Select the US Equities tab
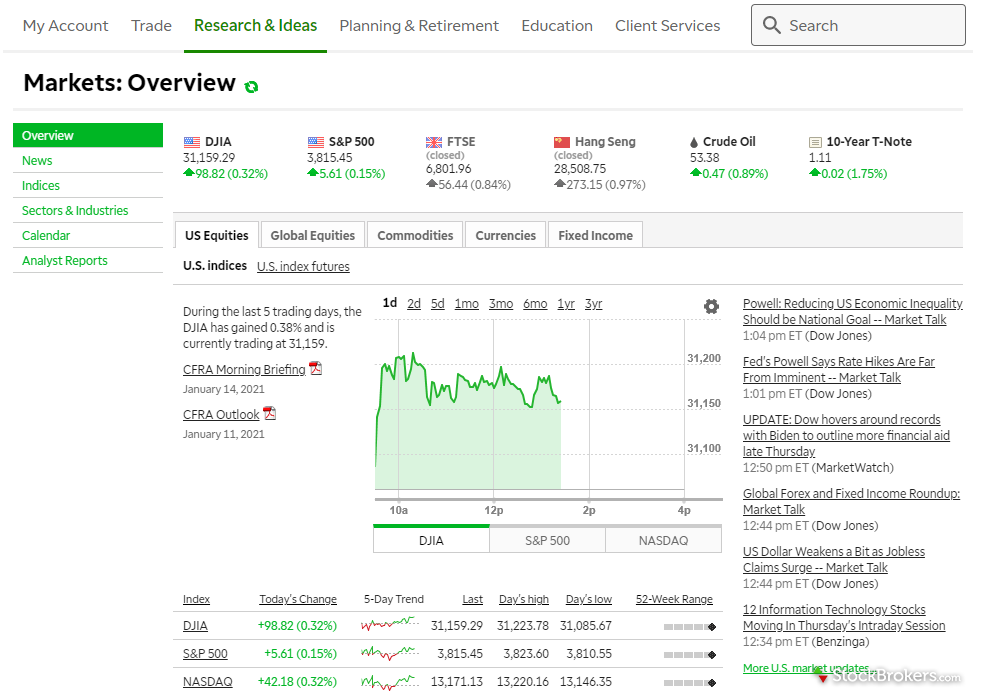The width and height of the screenshot is (986, 699). 217,235
